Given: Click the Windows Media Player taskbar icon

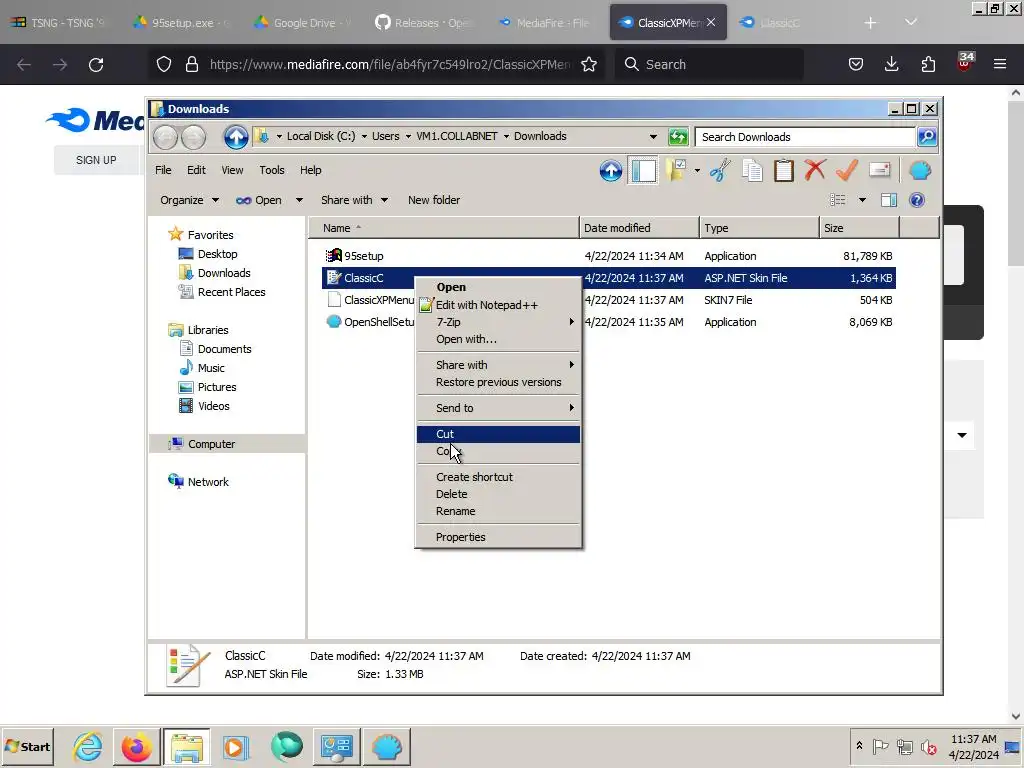Looking at the screenshot, I should point(236,747).
